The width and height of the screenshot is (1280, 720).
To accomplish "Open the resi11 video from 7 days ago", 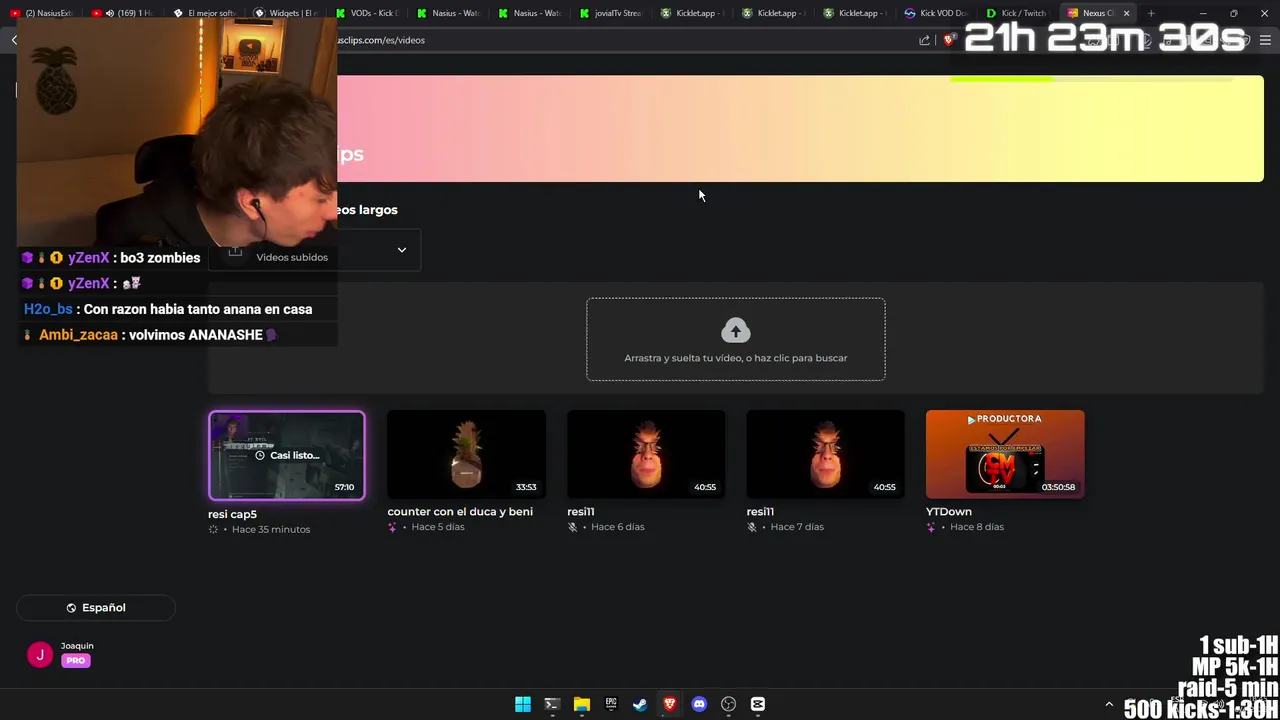I will pos(825,454).
